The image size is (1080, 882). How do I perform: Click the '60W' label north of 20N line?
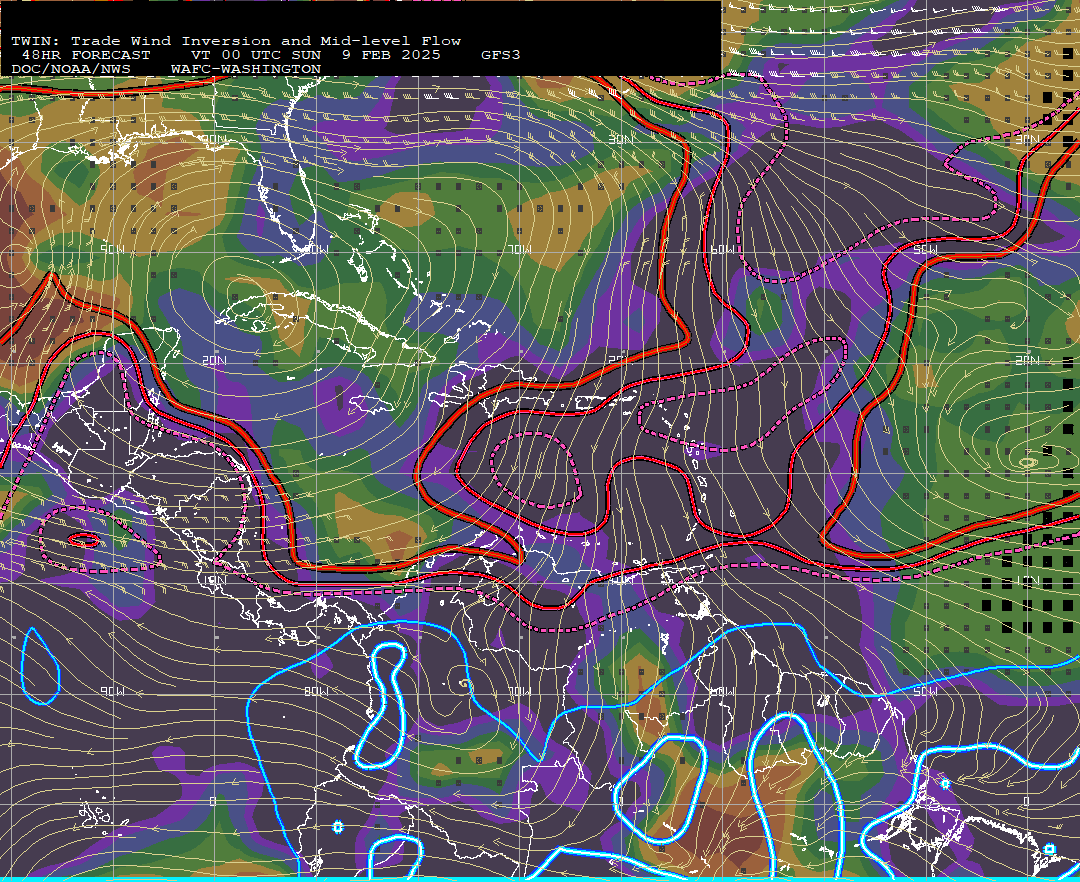[725, 250]
